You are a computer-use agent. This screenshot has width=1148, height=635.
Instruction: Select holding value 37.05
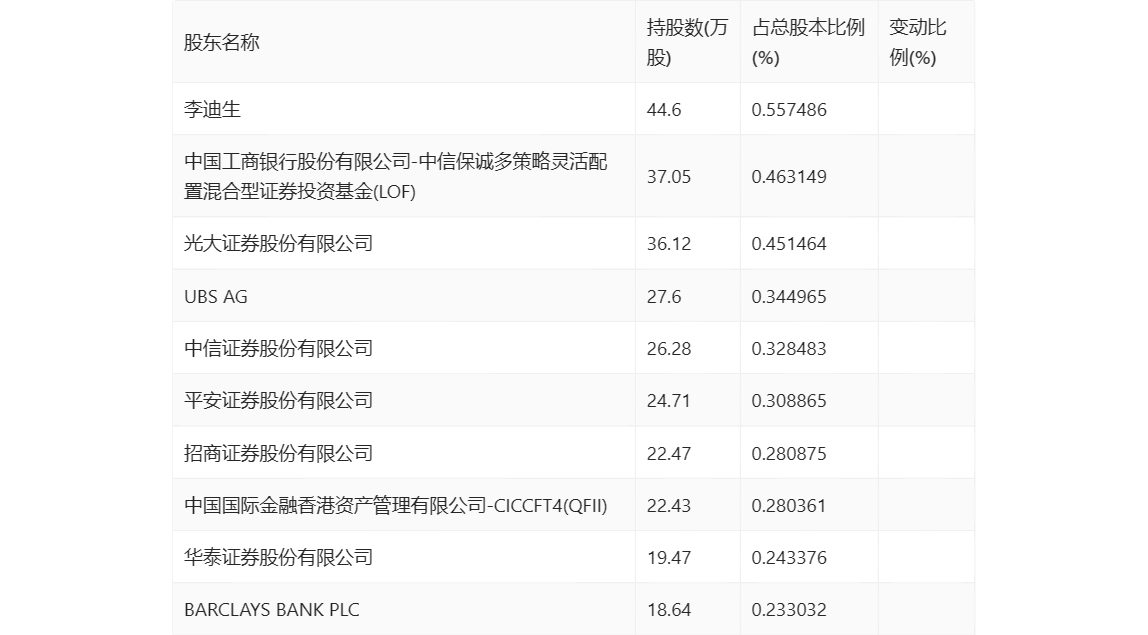(x=668, y=177)
